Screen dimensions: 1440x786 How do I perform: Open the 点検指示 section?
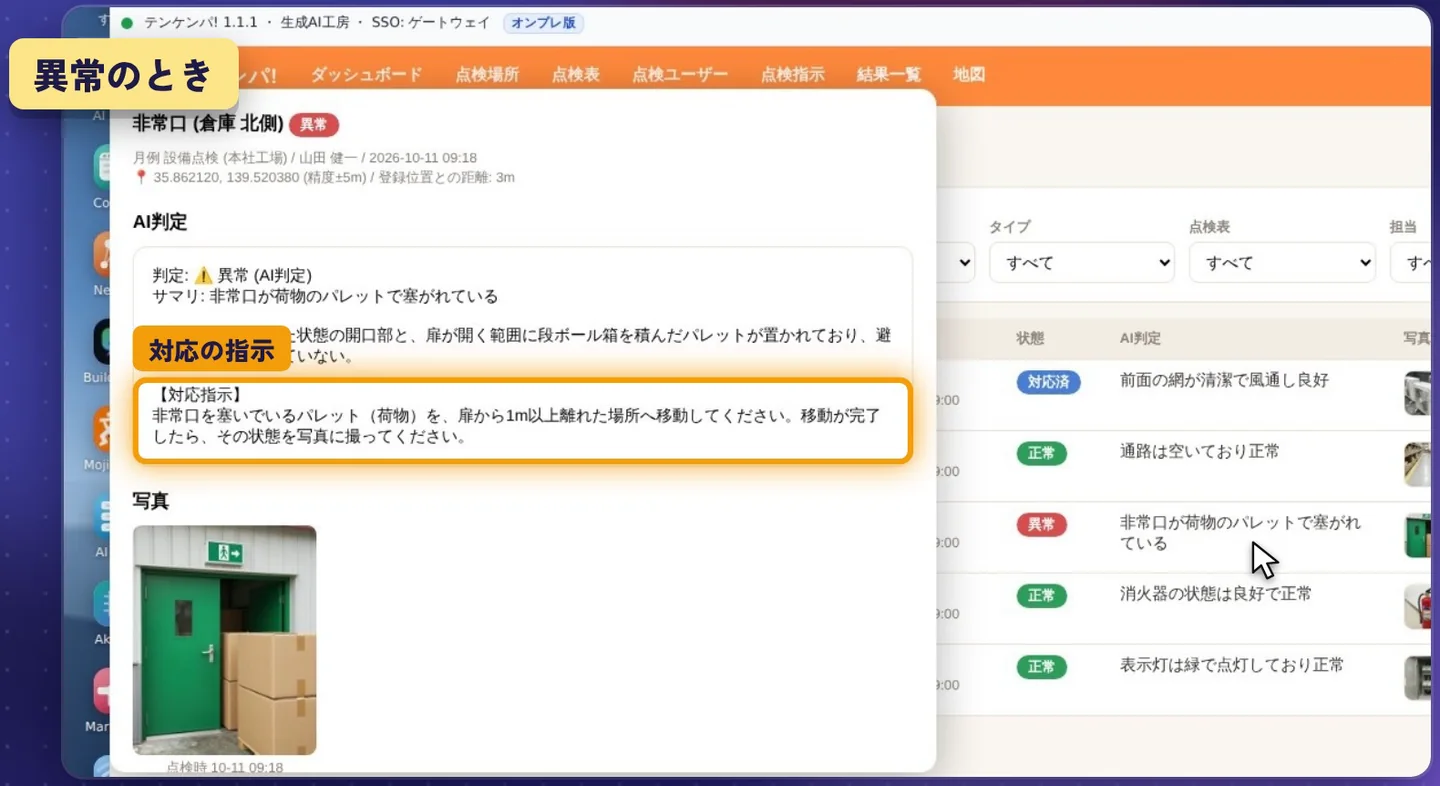tap(792, 74)
